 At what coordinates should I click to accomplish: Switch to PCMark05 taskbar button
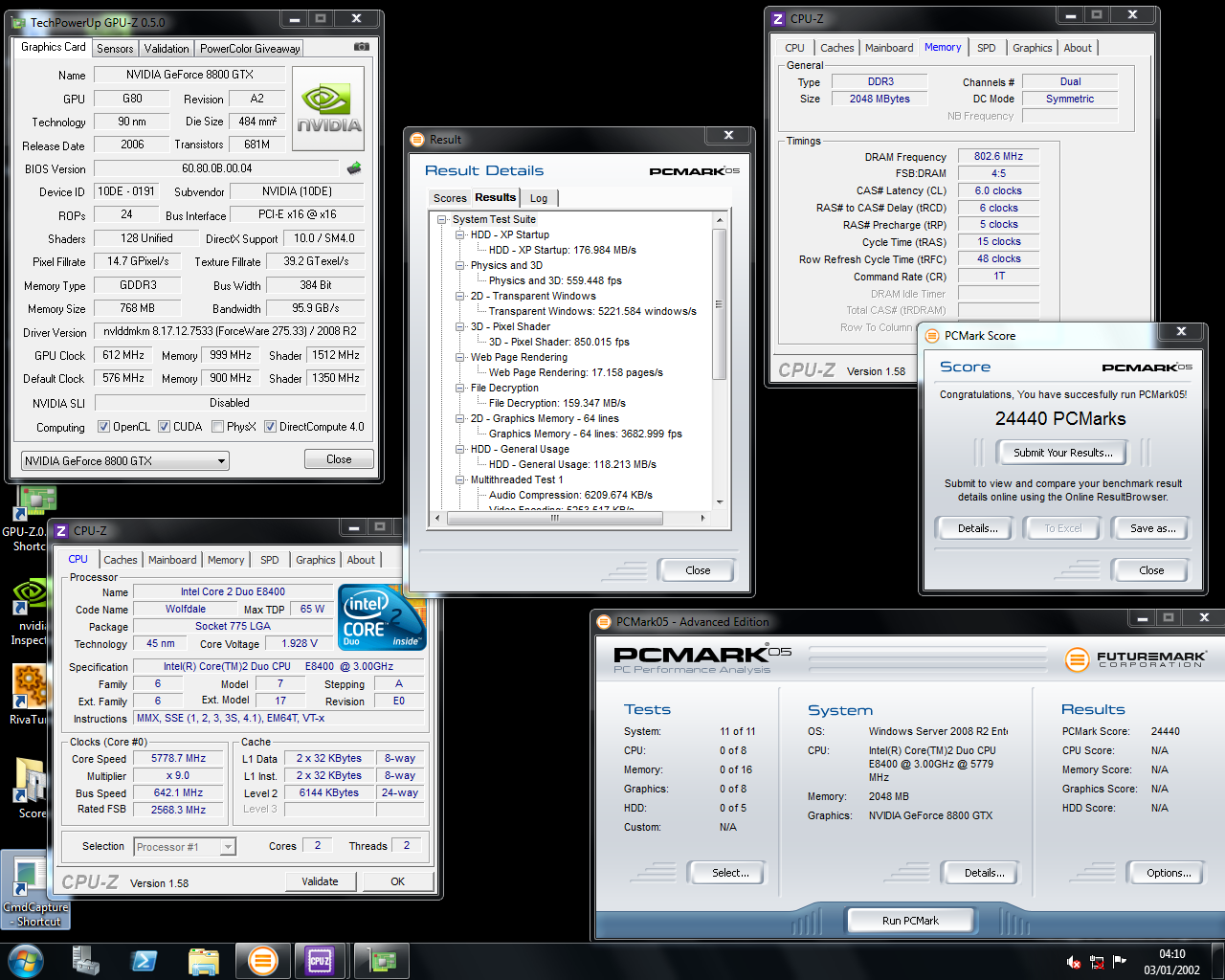pos(262,960)
